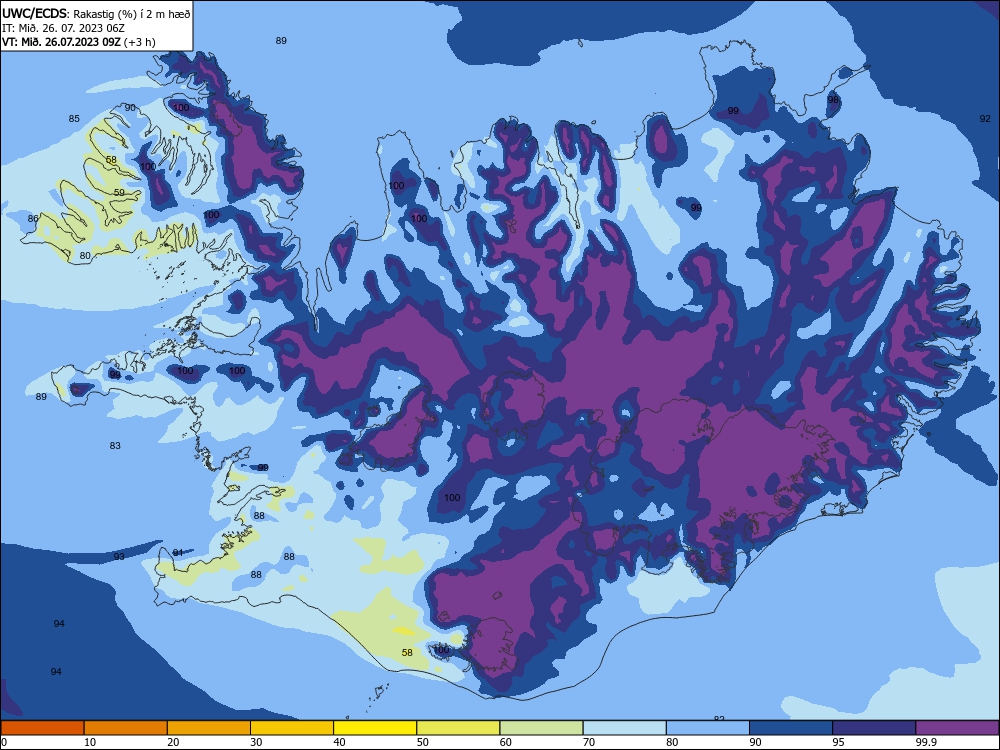The width and height of the screenshot is (1000, 750).
Task: Choose the purple legend swatch above 99.9
Action: (957, 728)
